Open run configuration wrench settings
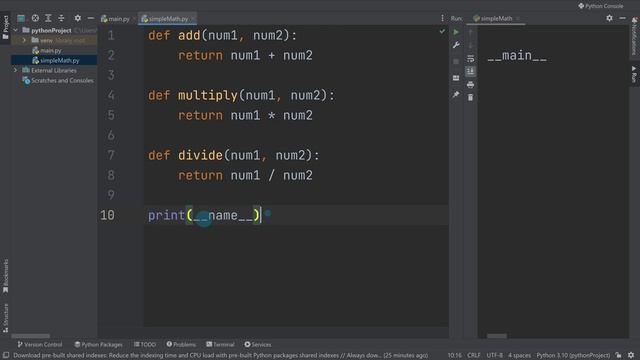The height and width of the screenshot is (360, 640). (x=456, y=45)
